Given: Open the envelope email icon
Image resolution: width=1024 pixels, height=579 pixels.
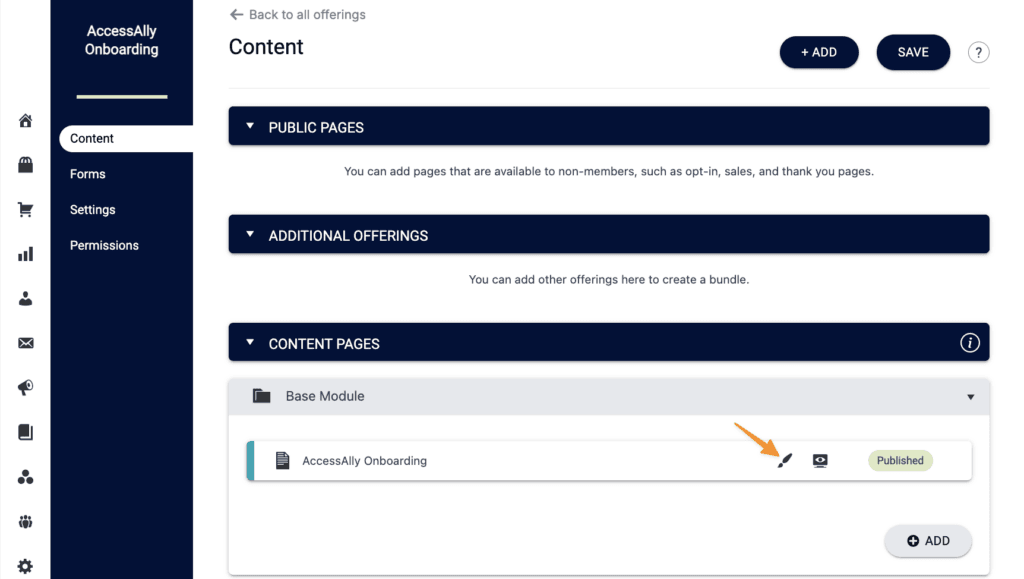Looking at the screenshot, I should coord(26,343).
